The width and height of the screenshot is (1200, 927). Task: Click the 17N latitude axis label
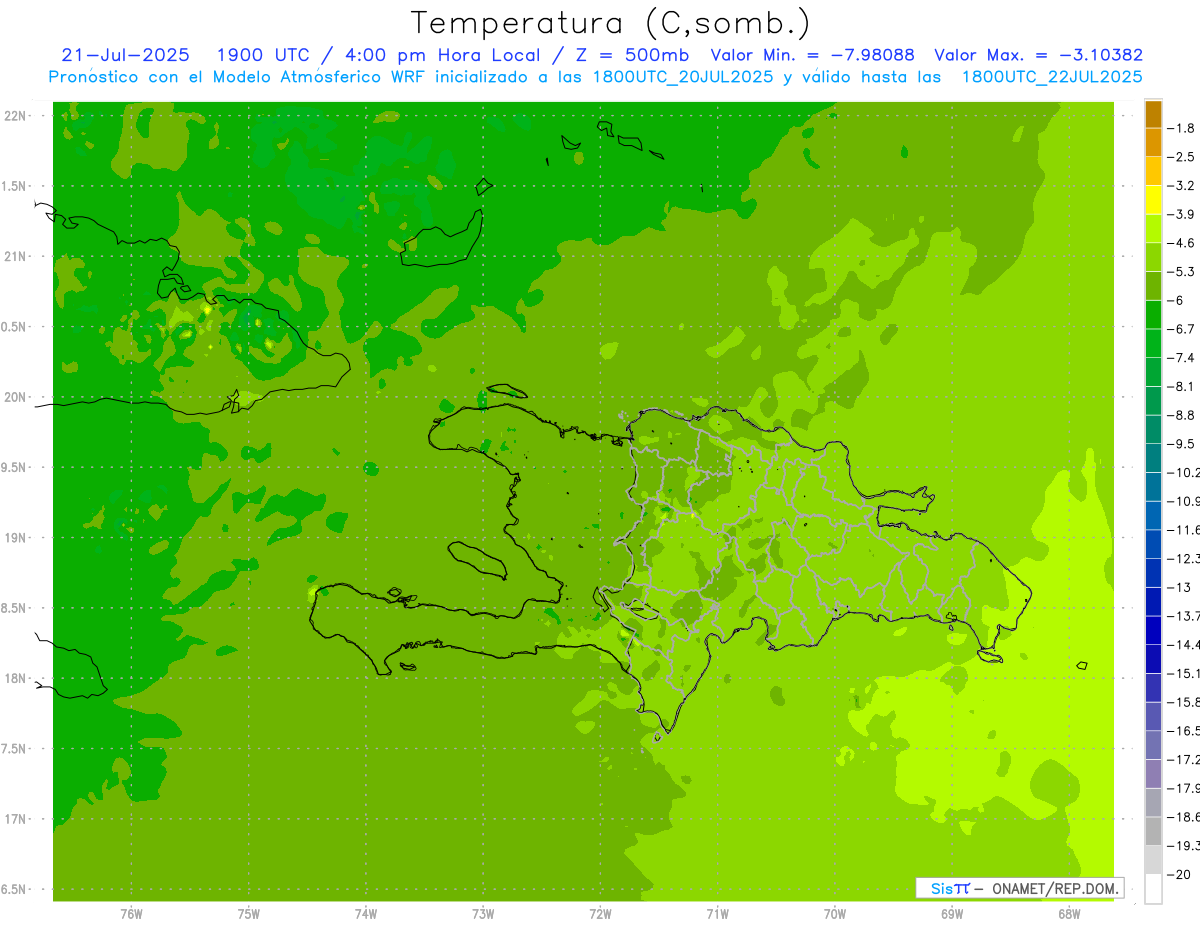[x=15, y=819]
